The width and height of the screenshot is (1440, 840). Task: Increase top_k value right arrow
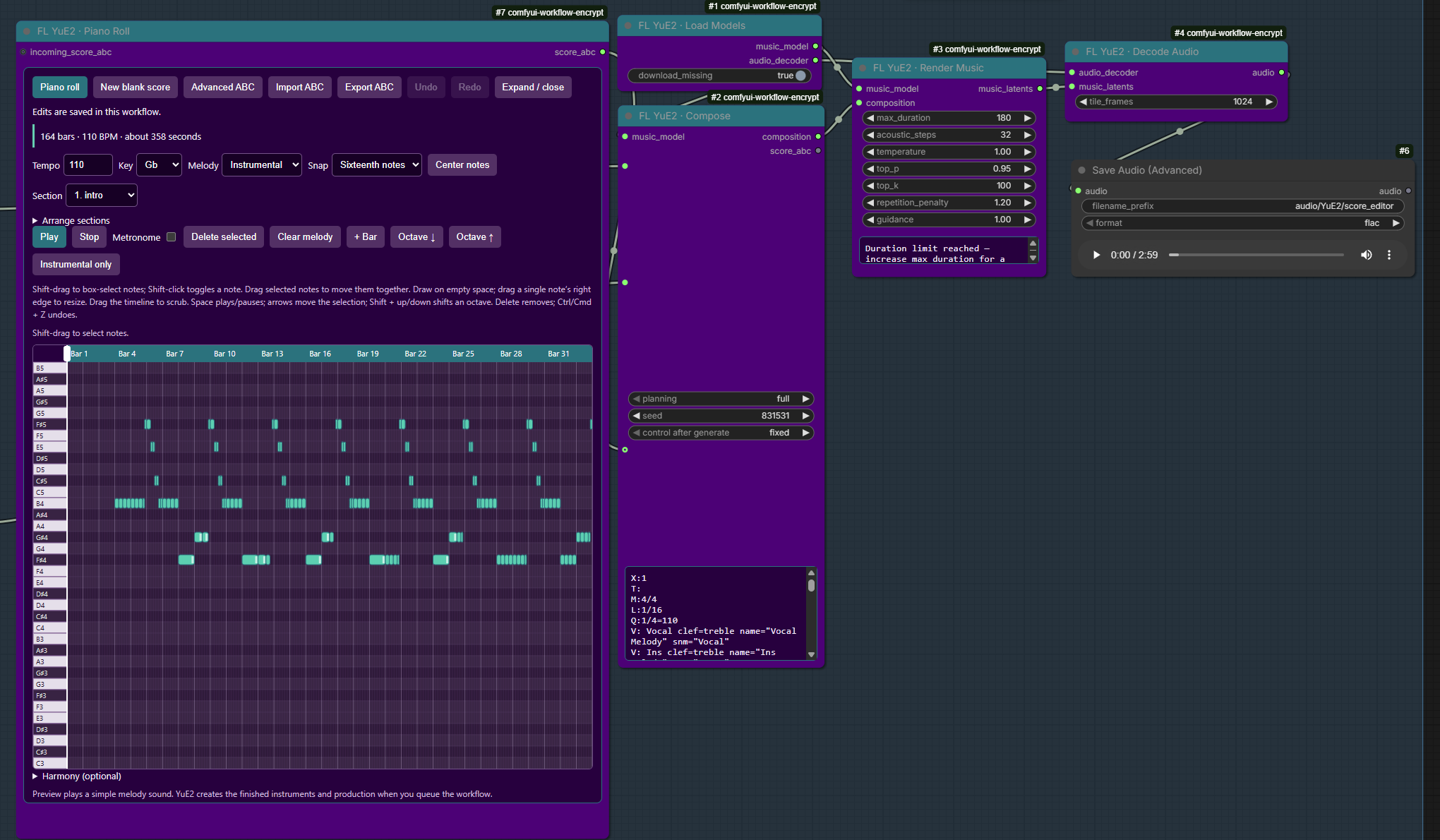[x=1028, y=186]
